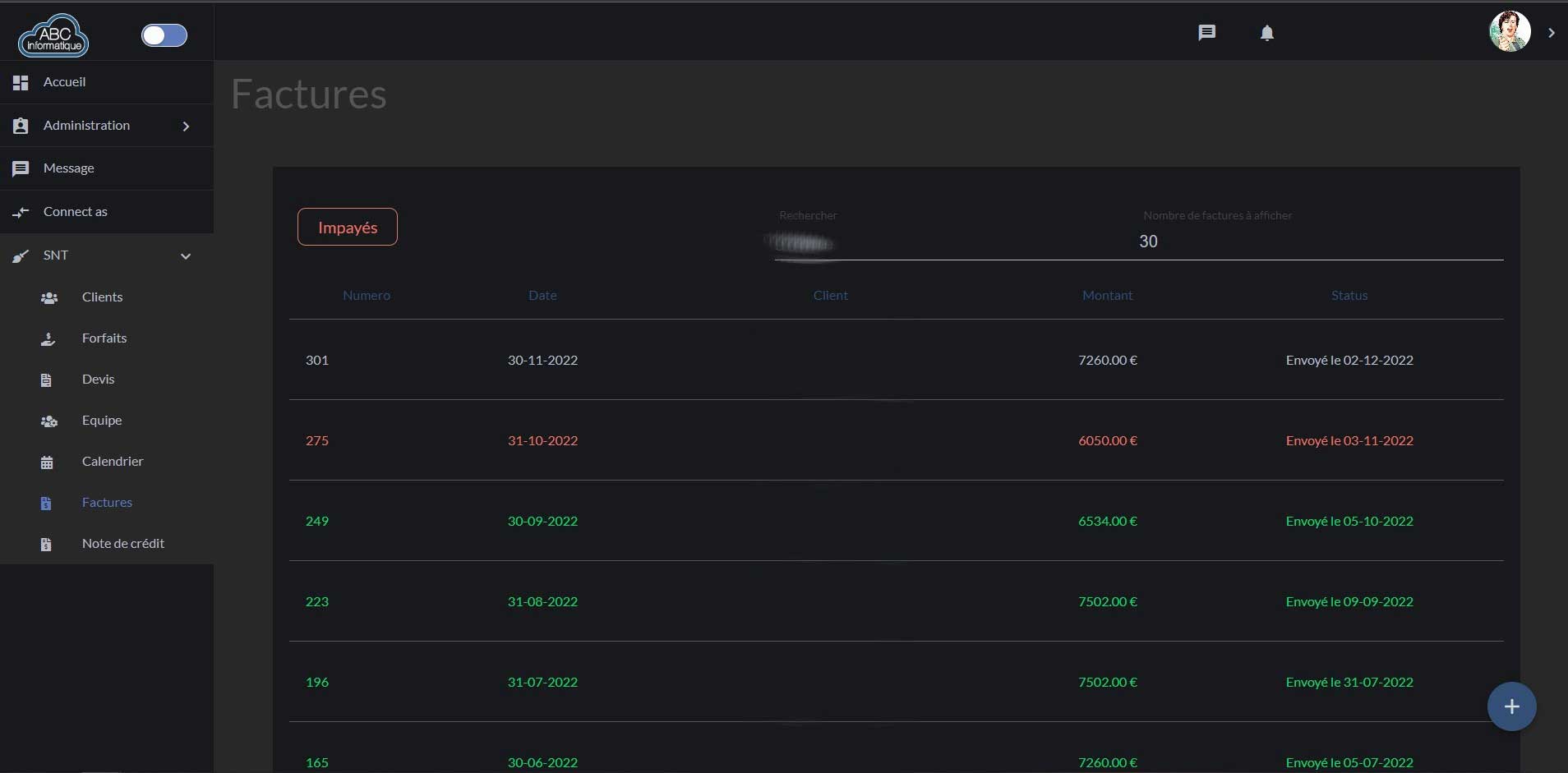
Task: Open the Devis menu item
Action: (x=98, y=380)
